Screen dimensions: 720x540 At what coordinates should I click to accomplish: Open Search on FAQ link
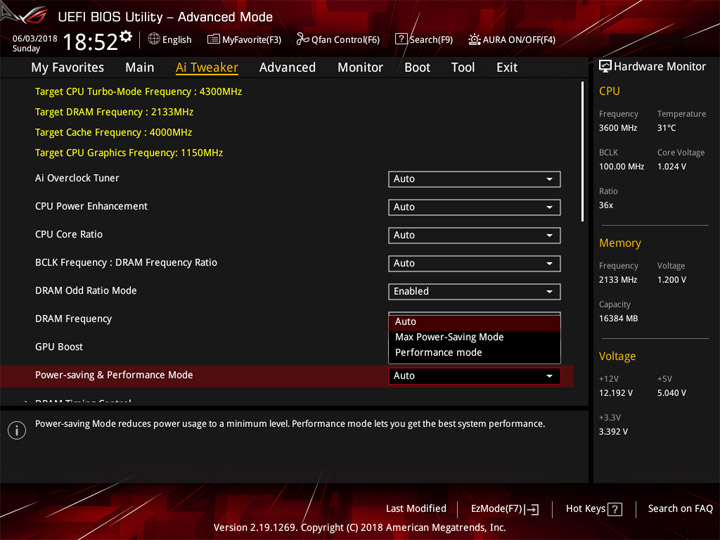681,509
